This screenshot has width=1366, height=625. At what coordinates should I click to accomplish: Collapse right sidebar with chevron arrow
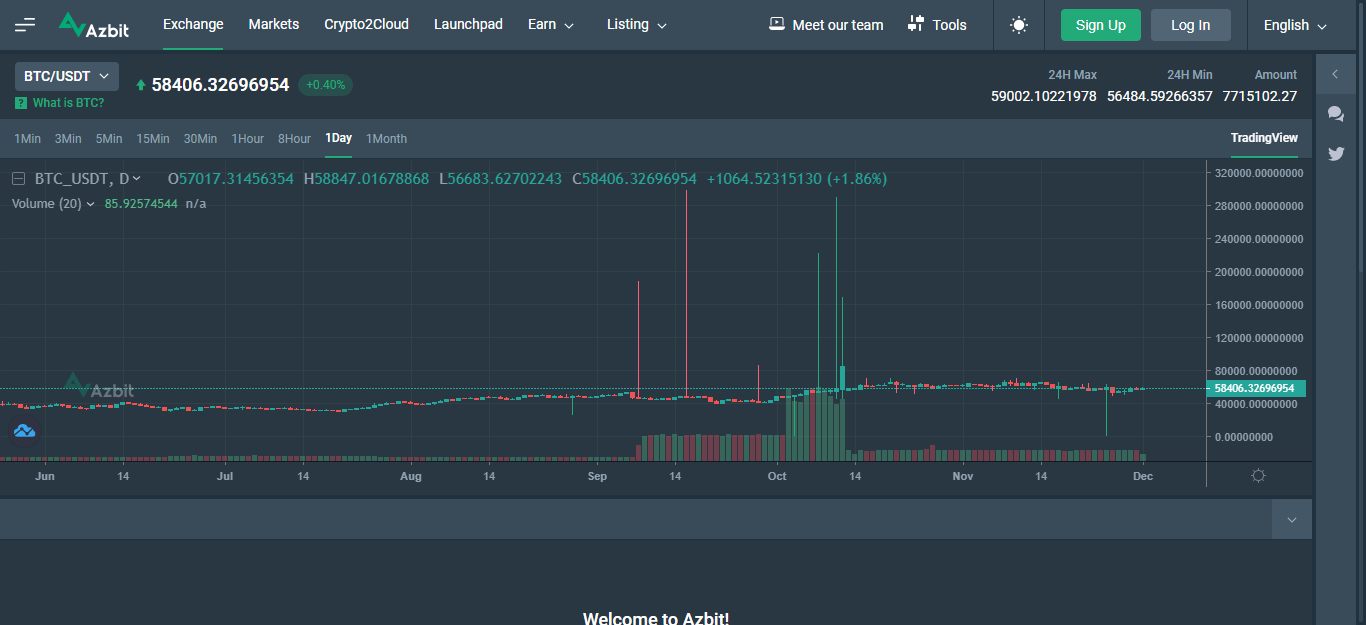tap(1335, 74)
